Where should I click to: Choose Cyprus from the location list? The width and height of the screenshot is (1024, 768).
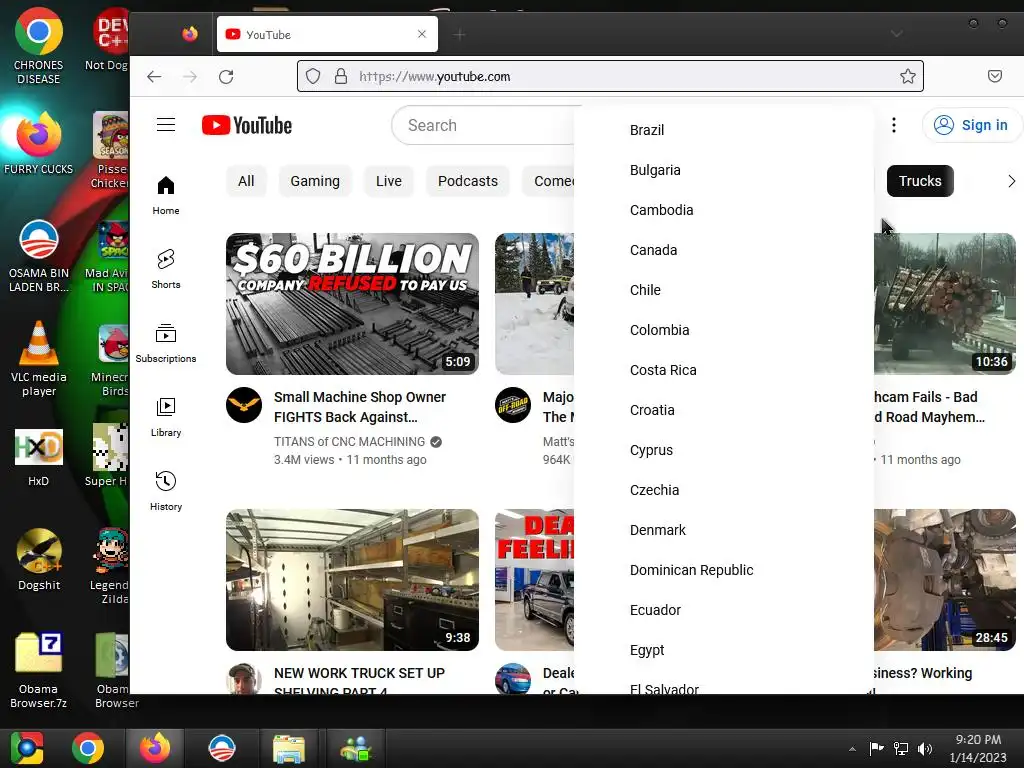[724, 450]
